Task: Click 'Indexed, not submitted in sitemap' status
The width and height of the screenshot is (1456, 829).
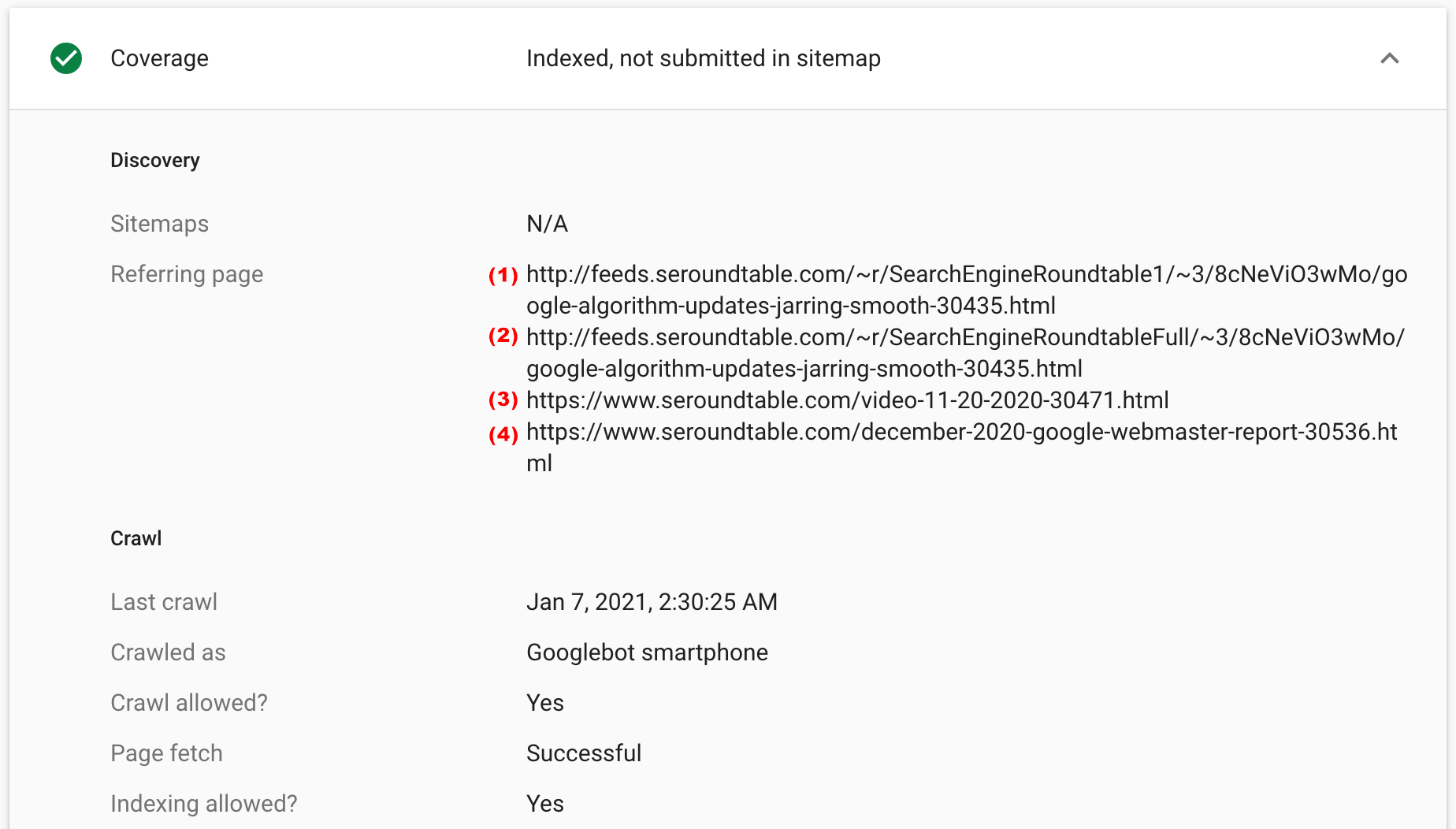Action: click(x=703, y=58)
